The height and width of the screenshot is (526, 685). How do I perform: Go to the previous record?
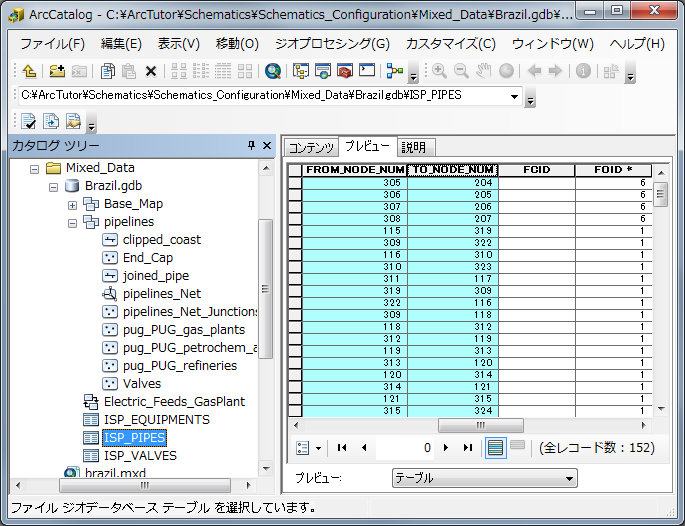[x=364, y=447]
